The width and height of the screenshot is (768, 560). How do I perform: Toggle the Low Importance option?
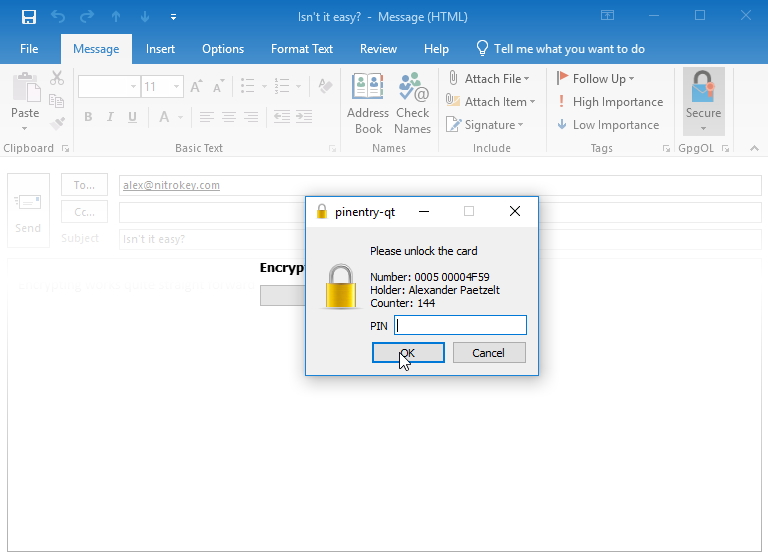click(607, 125)
